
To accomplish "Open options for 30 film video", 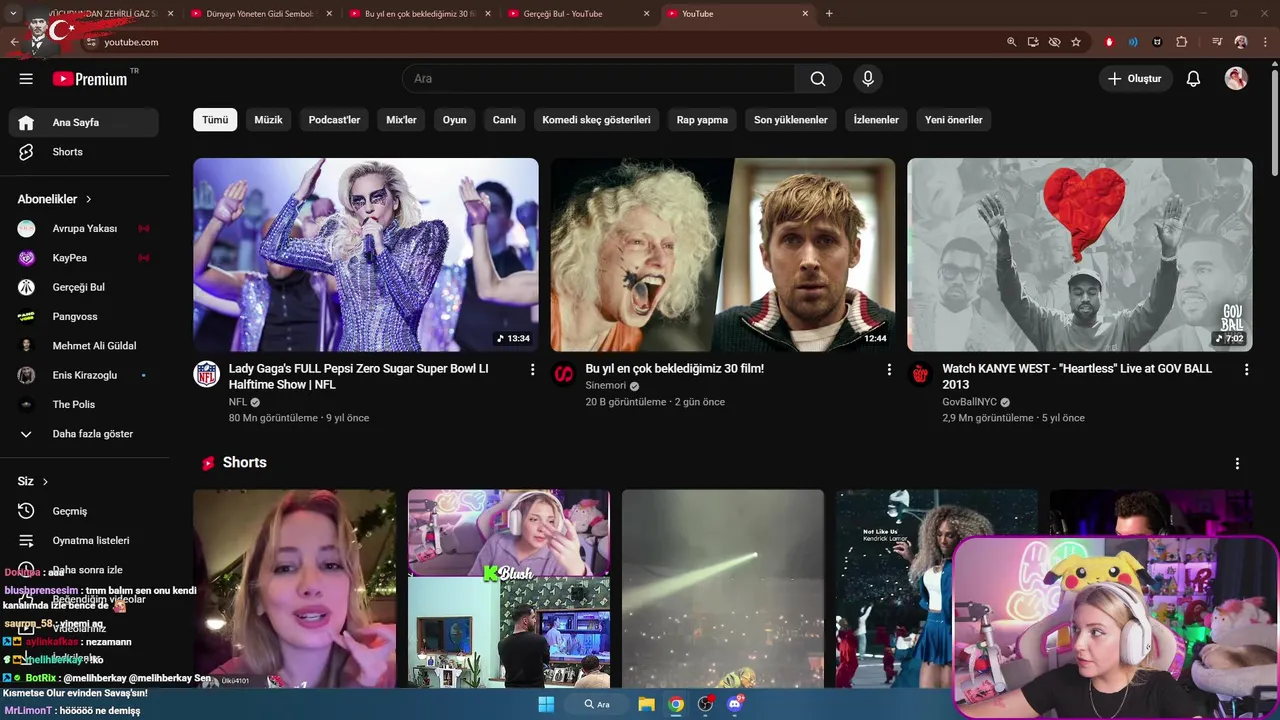I will click(889, 370).
